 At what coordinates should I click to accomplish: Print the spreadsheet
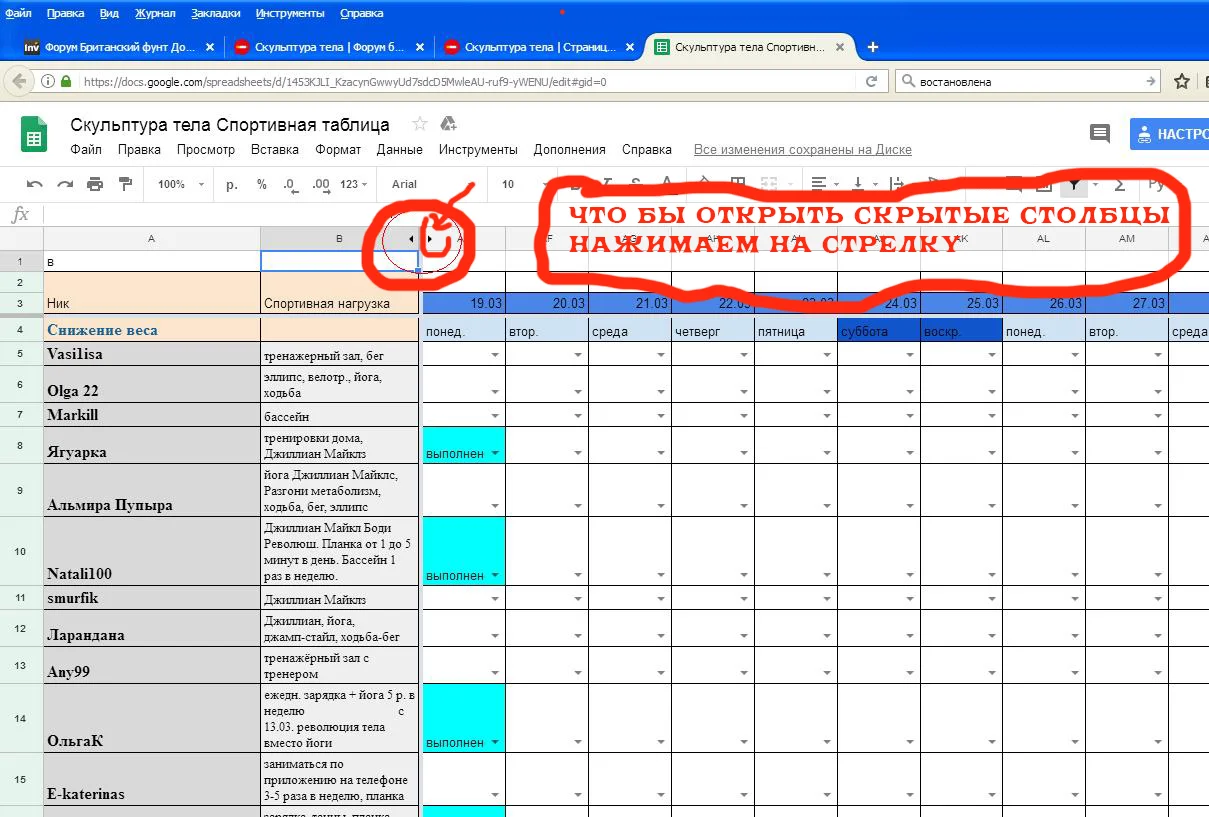pyautogui.click(x=95, y=185)
